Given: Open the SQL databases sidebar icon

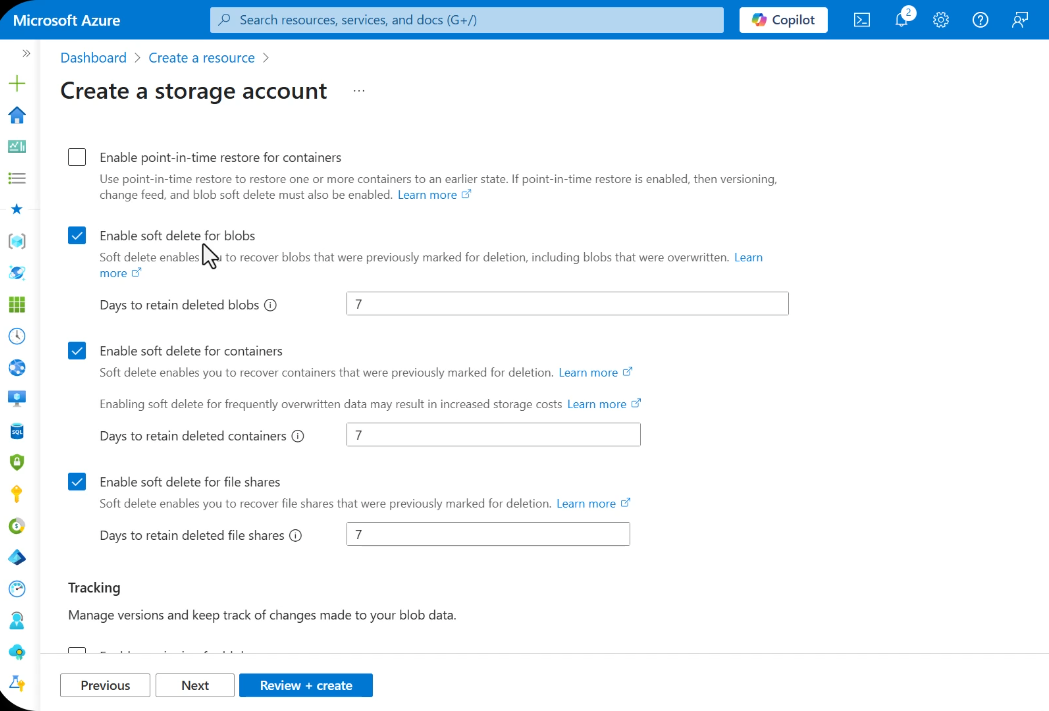Looking at the screenshot, I should (x=16, y=430).
